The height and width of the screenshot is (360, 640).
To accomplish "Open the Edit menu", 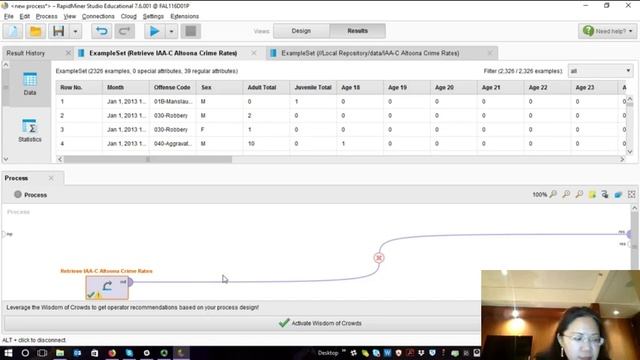I will click(24, 16).
